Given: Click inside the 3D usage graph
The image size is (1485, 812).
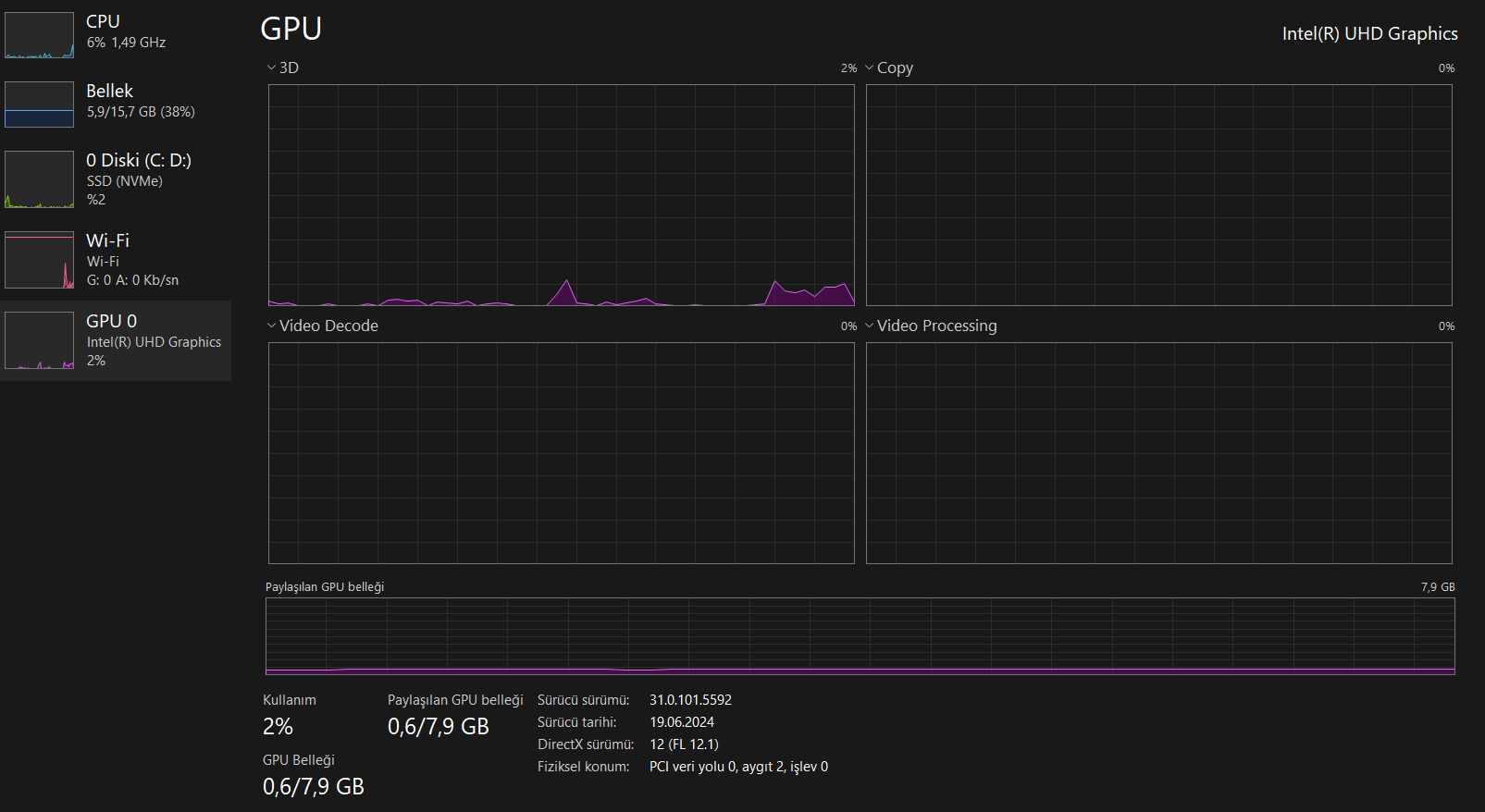Looking at the screenshot, I should tap(561, 195).
